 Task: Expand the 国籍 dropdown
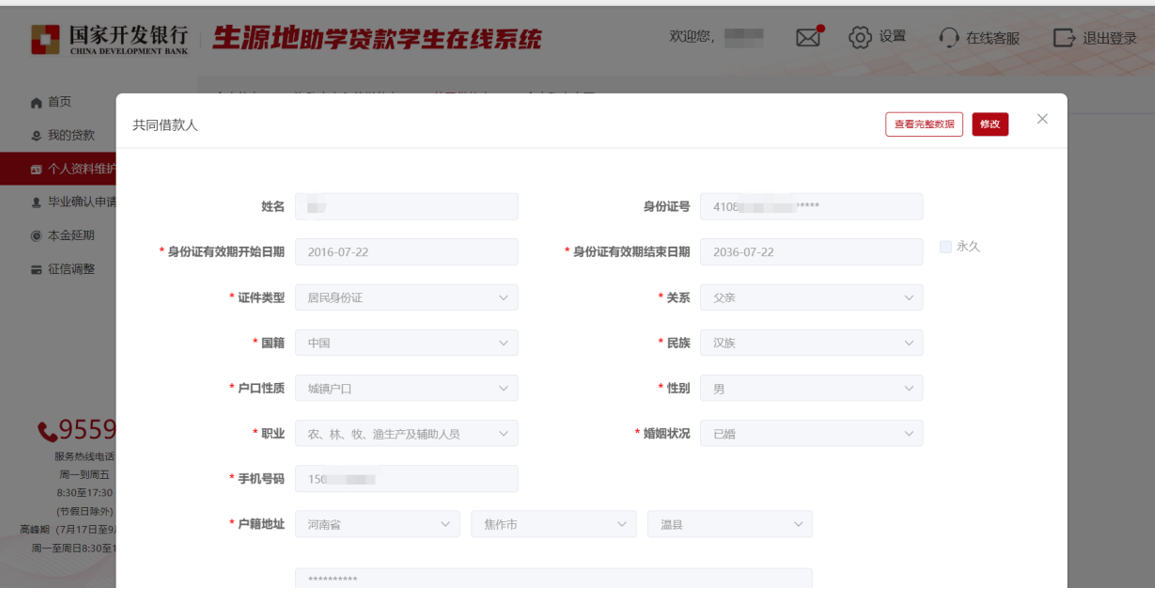(407, 343)
